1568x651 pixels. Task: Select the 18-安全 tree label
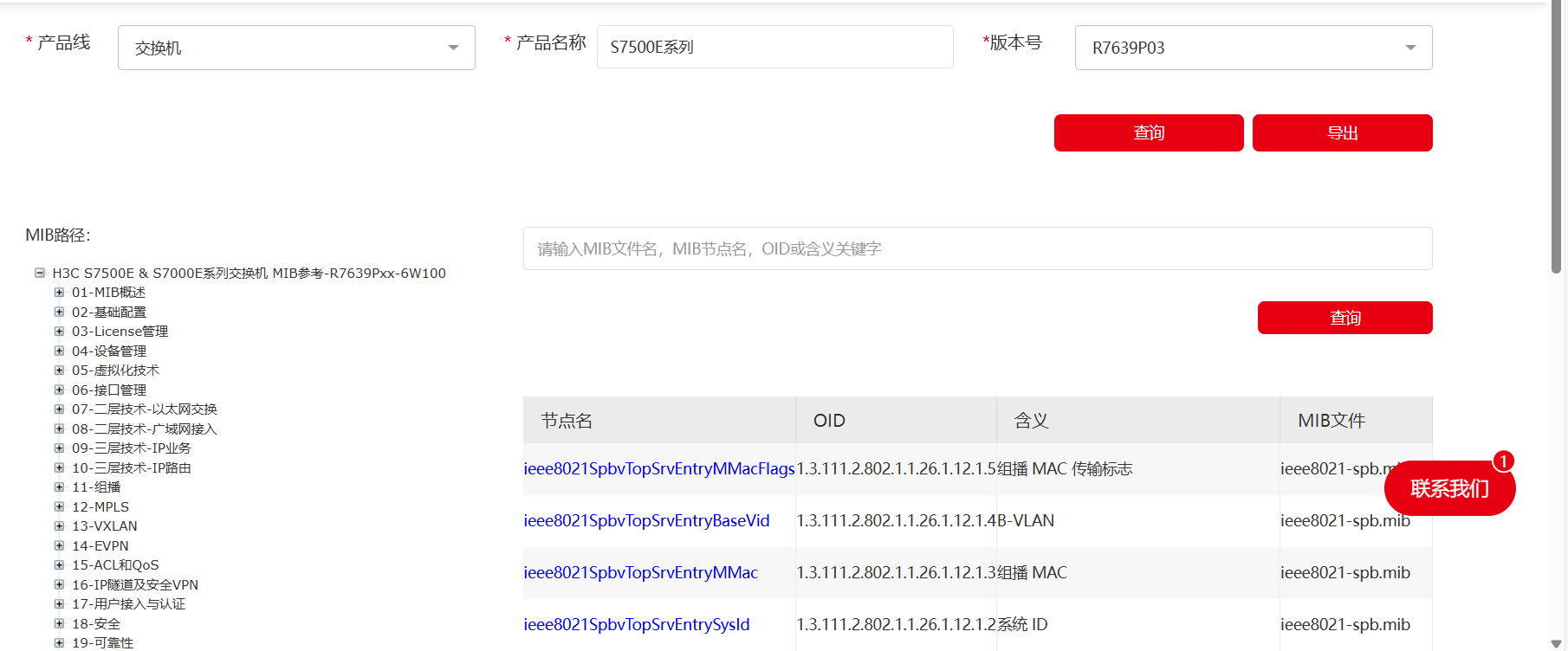click(96, 623)
